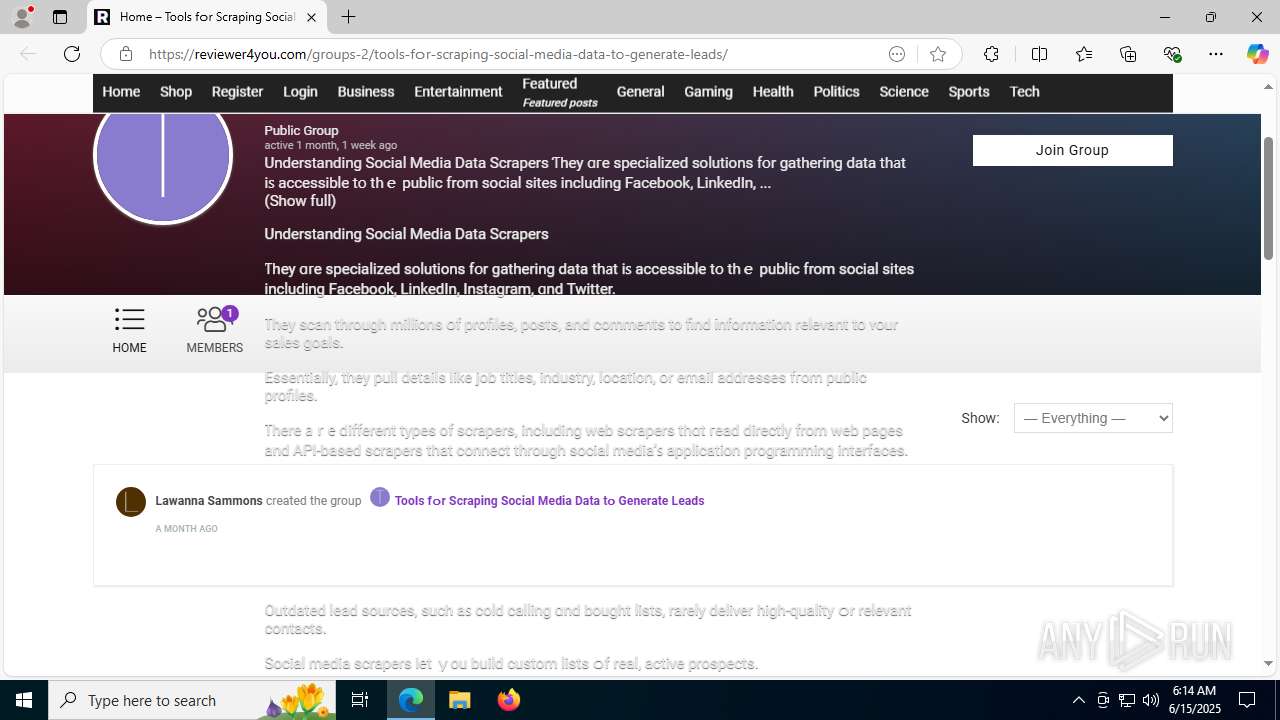Open the Windows Start menu
This screenshot has width=1280, height=720.
(x=24, y=700)
